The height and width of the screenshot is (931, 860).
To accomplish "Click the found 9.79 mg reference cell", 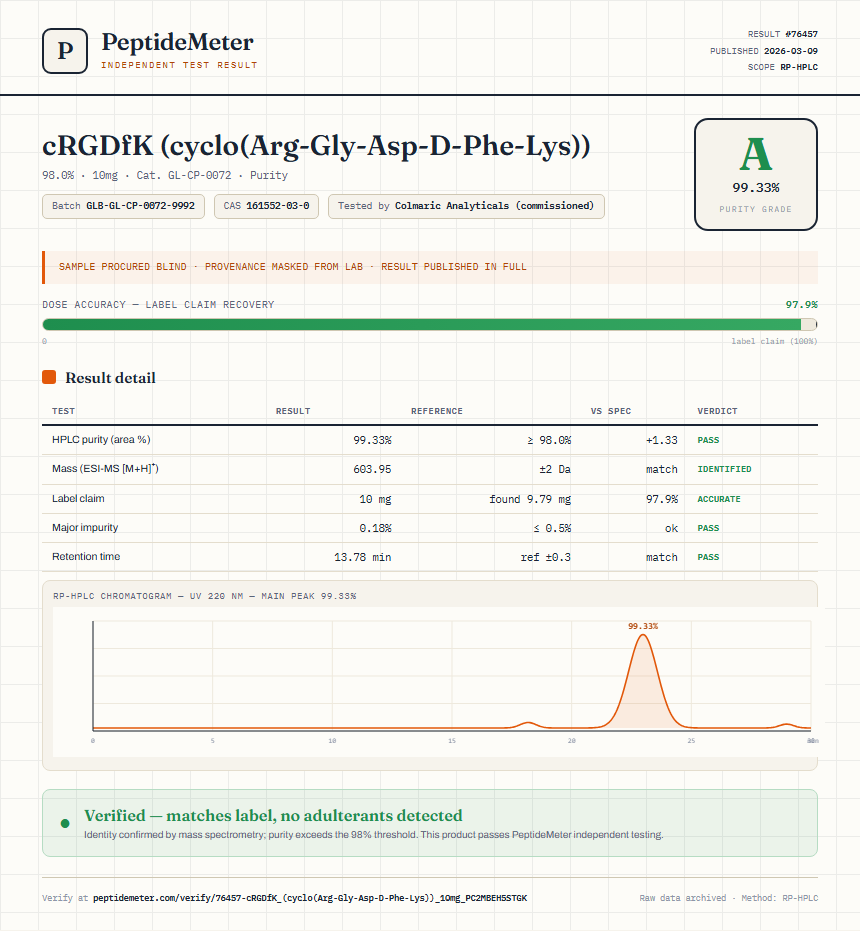I will tap(530, 499).
